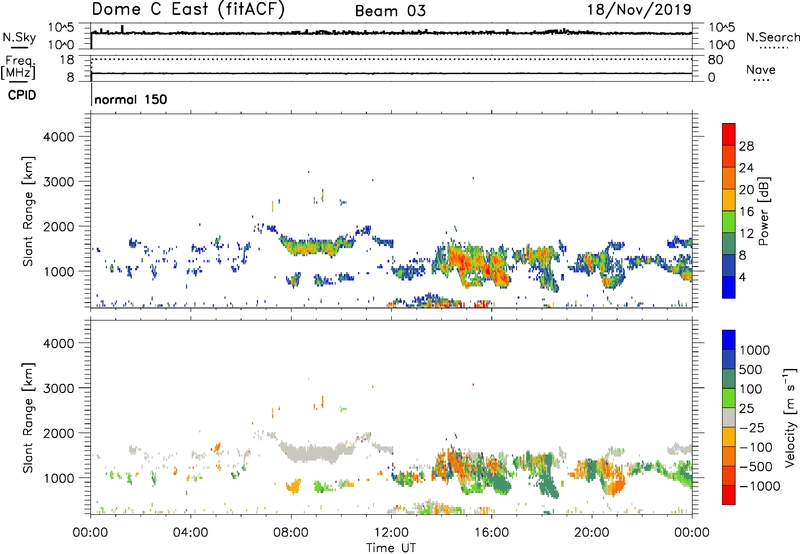800x554 pixels.
Task: Click the "20:00" time axis label
Action: point(591,533)
